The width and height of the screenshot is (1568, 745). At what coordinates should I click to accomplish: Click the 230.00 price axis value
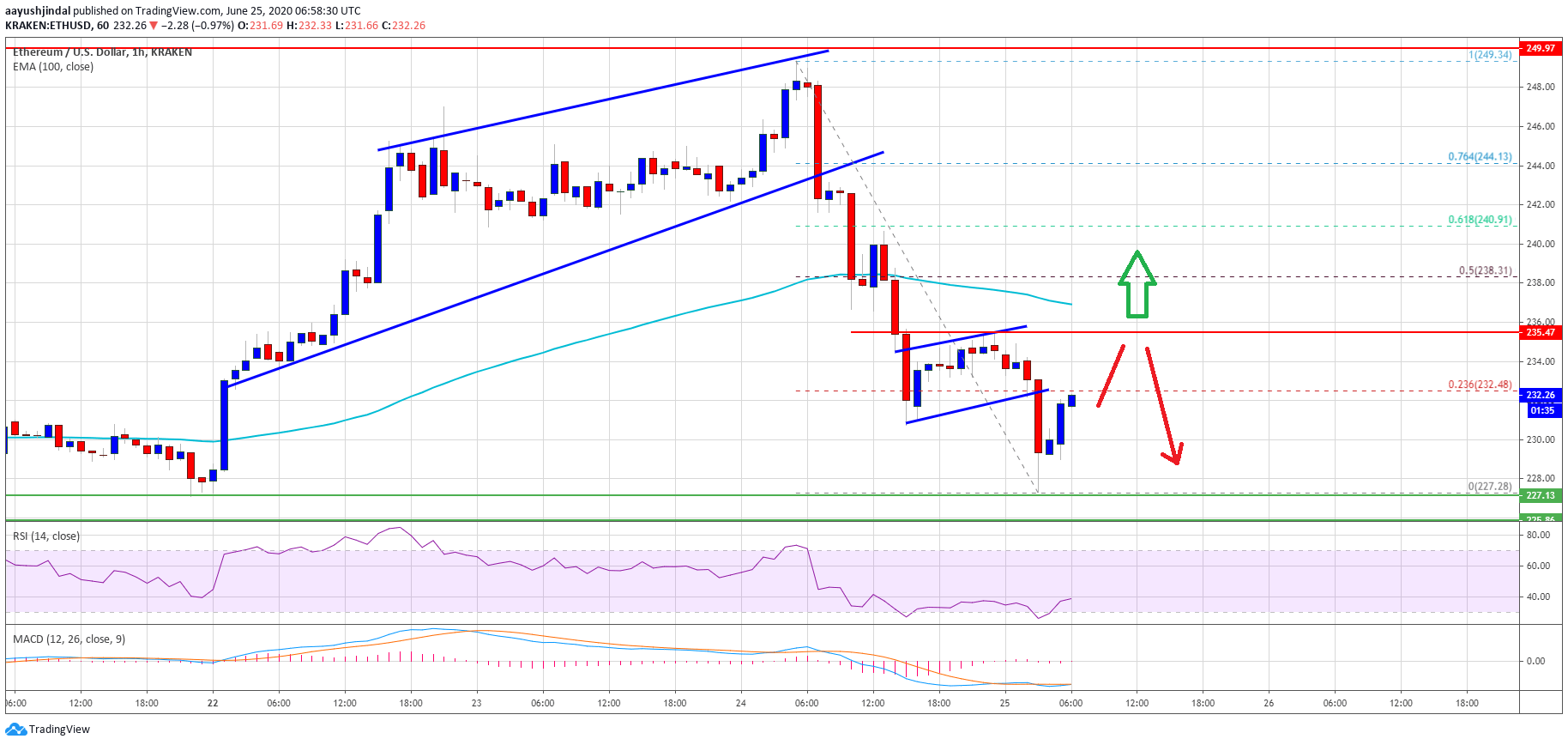click(1541, 439)
